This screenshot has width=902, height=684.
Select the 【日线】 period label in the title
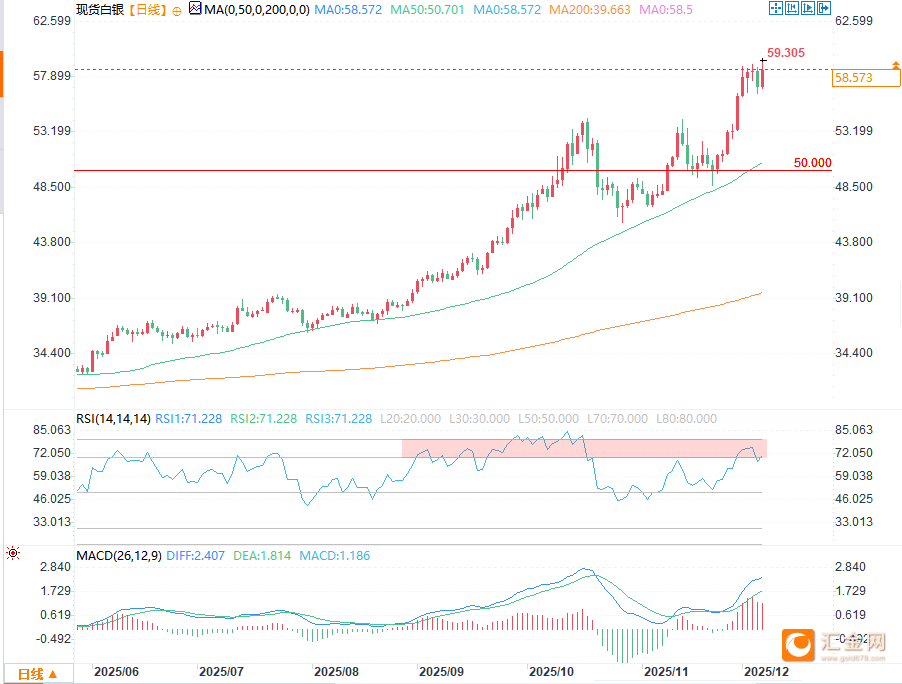147,10
